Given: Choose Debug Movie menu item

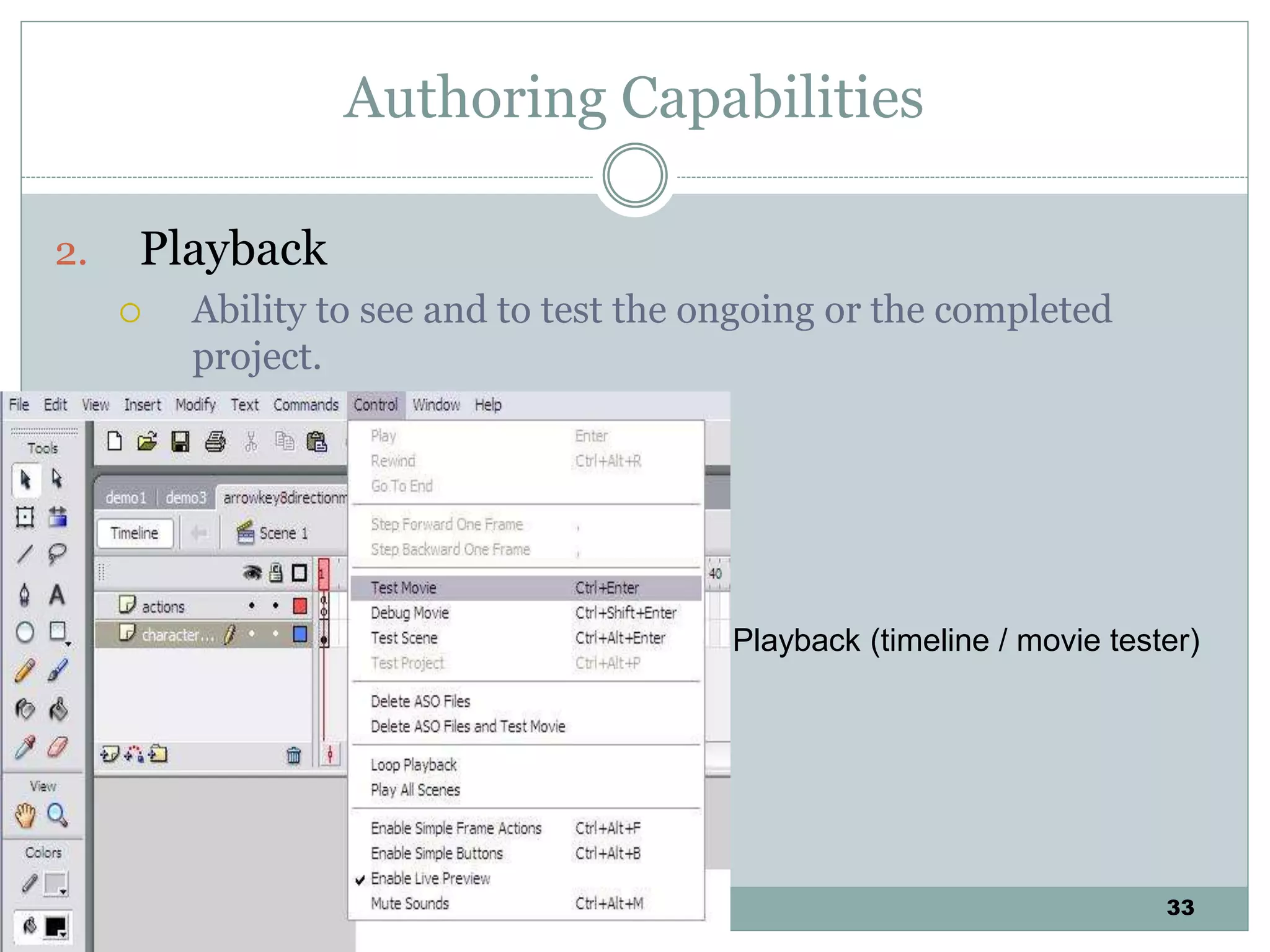Looking at the screenshot, I should 526,614.
